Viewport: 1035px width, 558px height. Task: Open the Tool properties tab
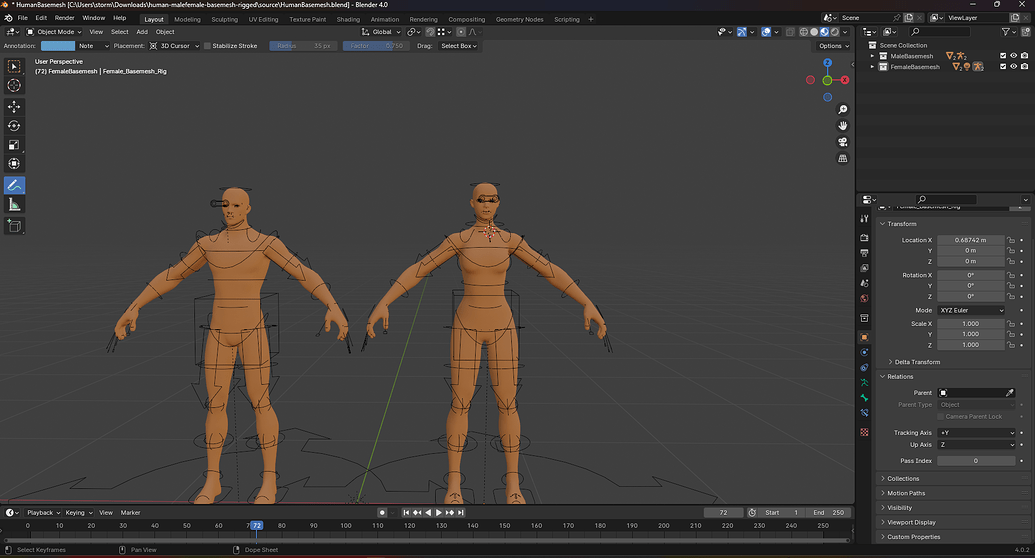pos(864,219)
